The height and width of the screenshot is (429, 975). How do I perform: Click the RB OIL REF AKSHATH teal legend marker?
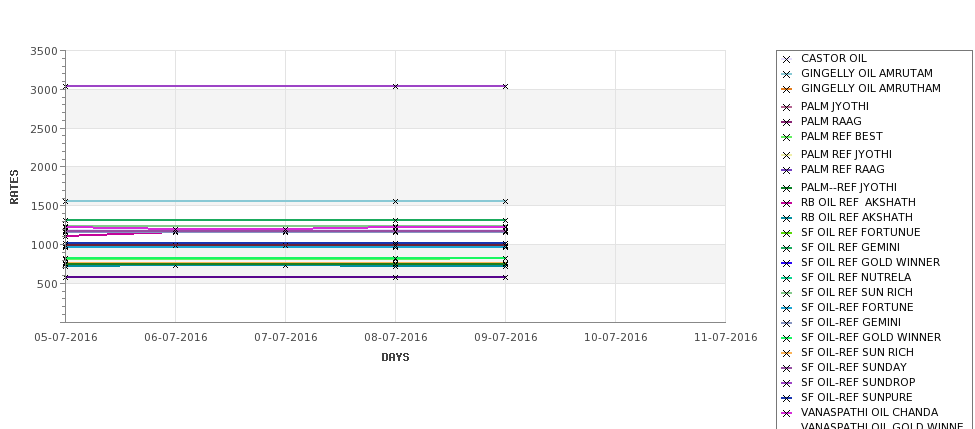click(786, 218)
